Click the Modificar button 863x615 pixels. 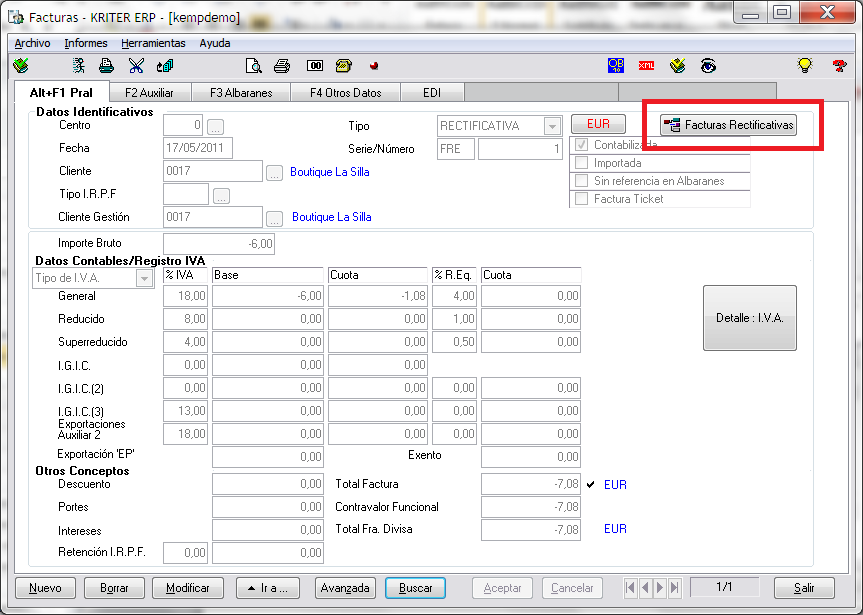pos(188,588)
